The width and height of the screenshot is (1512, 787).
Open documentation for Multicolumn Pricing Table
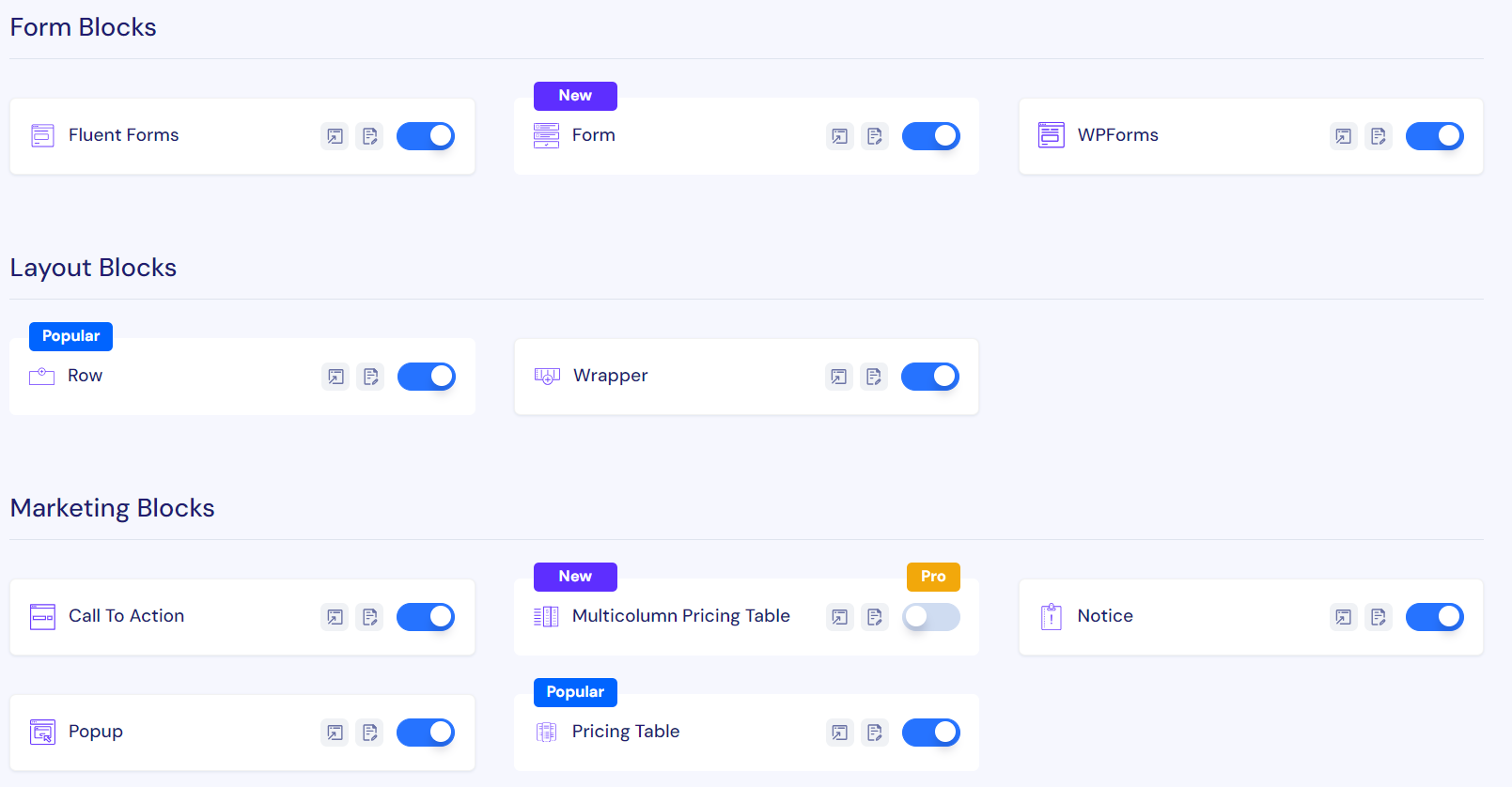coord(874,617)
